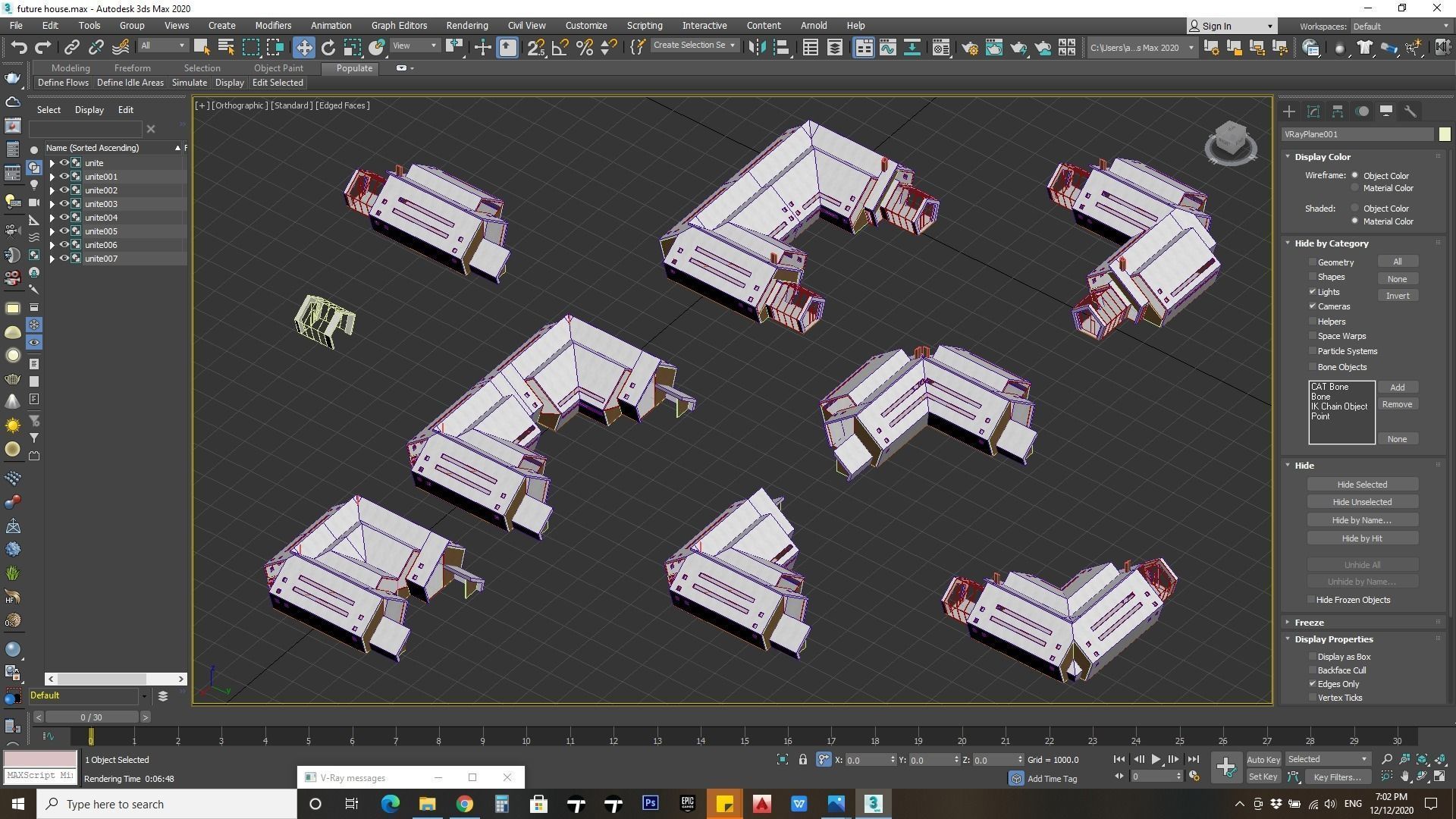Switch to the Object Paint ribbon tab
Viewport: 1456px width, 819px height.
pos(278,68)
